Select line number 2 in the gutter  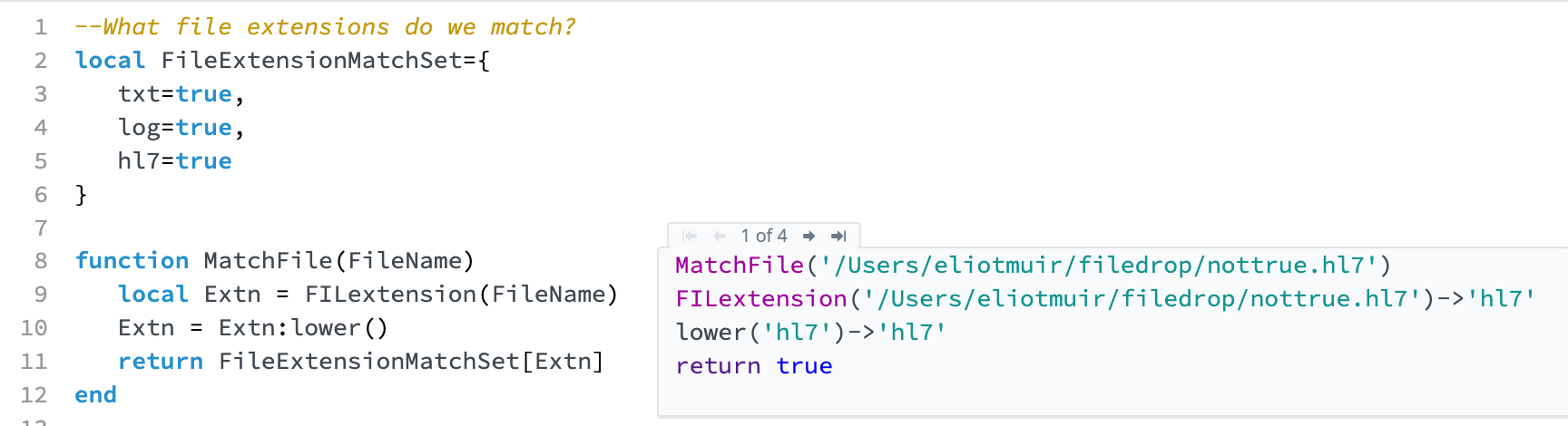point(41,61)
